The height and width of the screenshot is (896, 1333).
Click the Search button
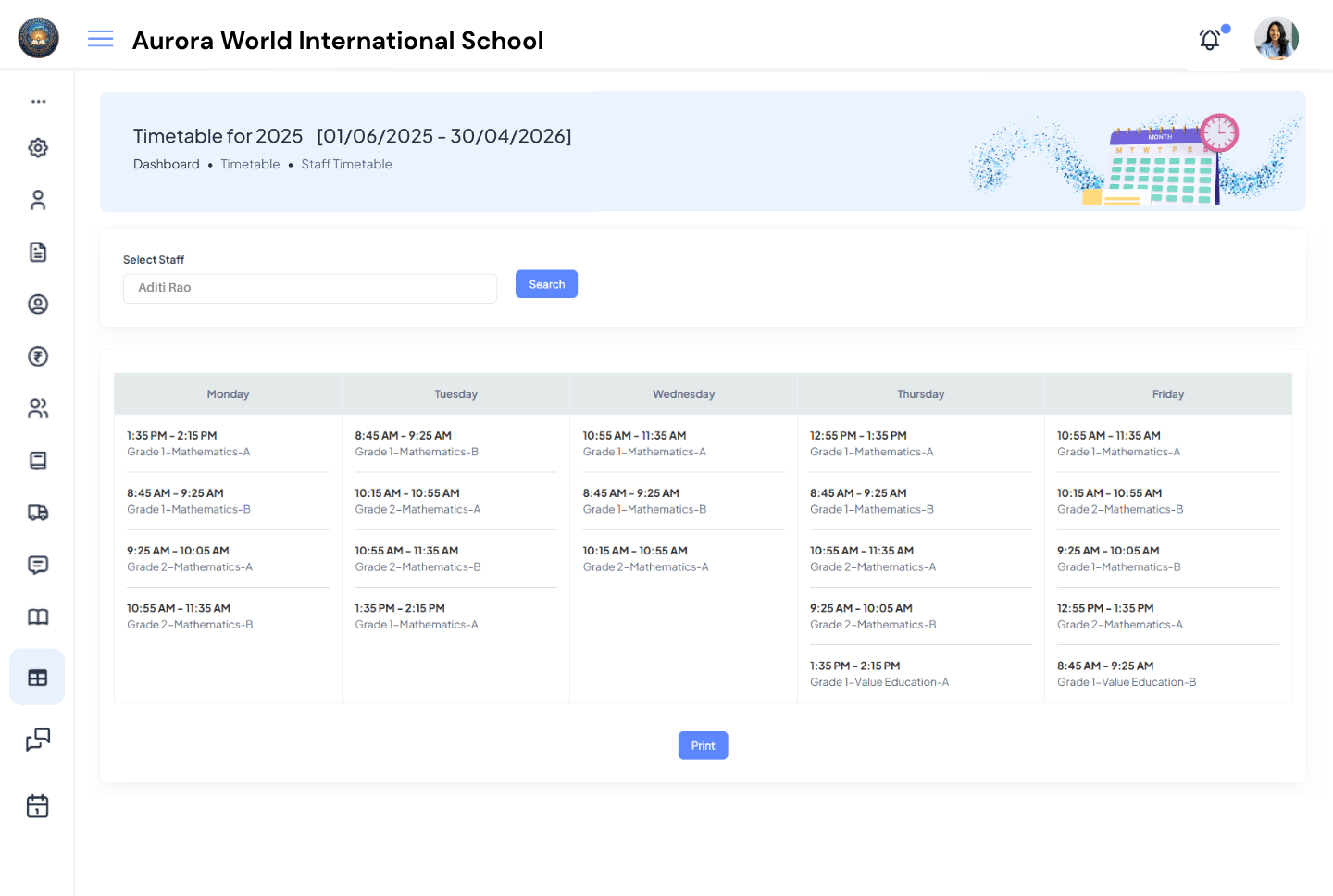tap(546, 284)
